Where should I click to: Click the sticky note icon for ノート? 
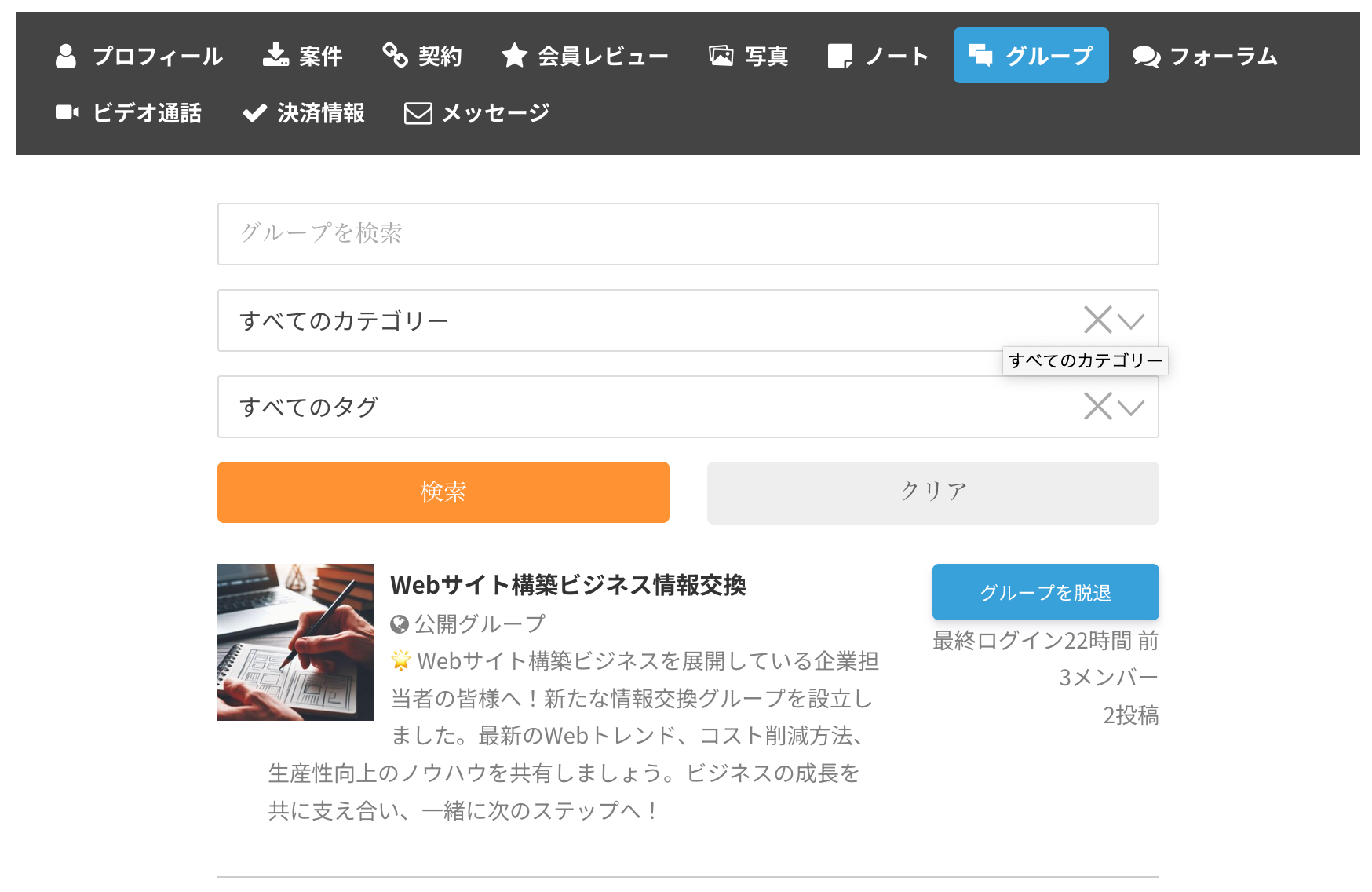pos(840,56)
